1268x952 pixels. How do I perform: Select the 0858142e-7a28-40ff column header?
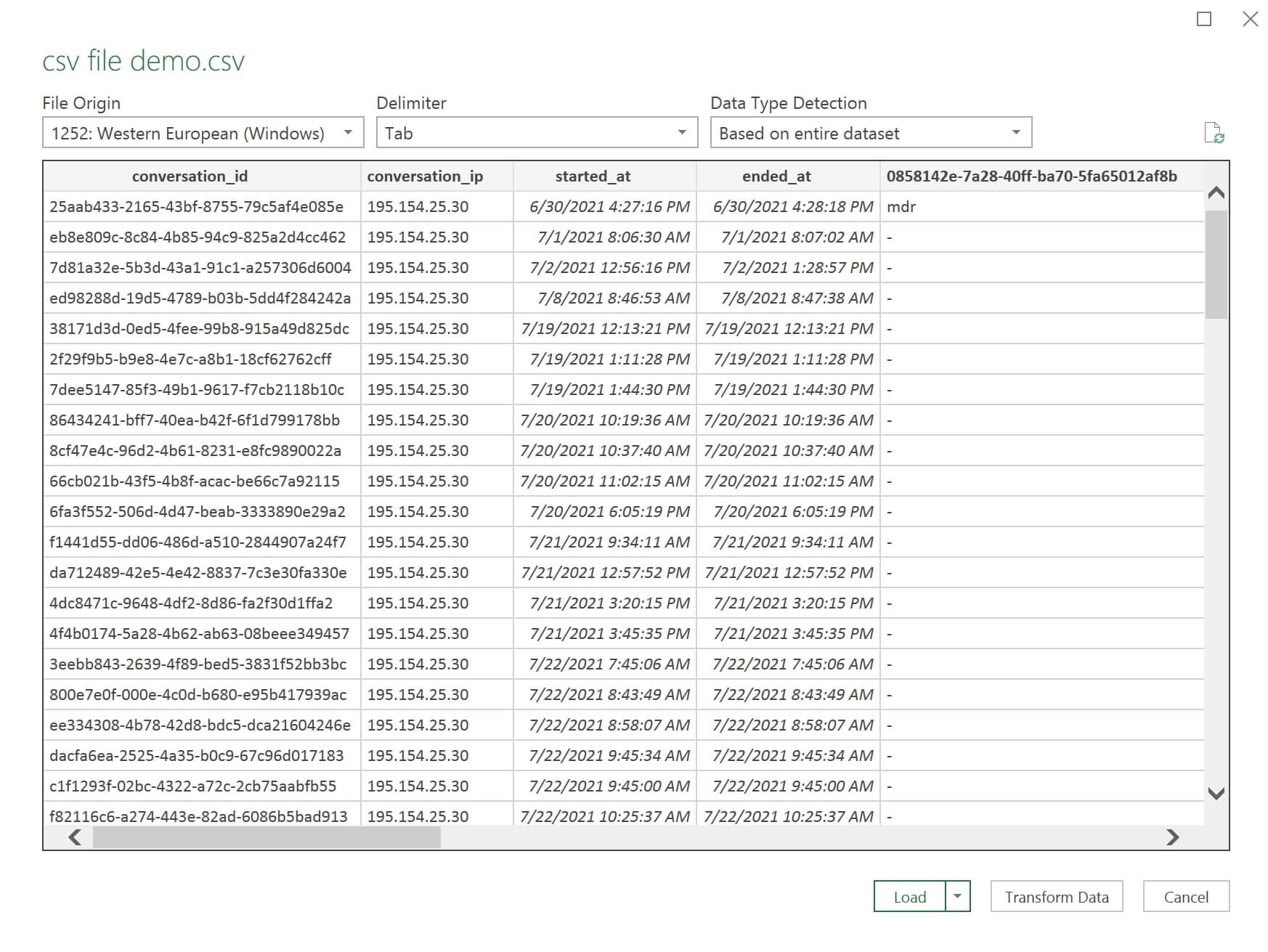click(x=1042, y=176)
